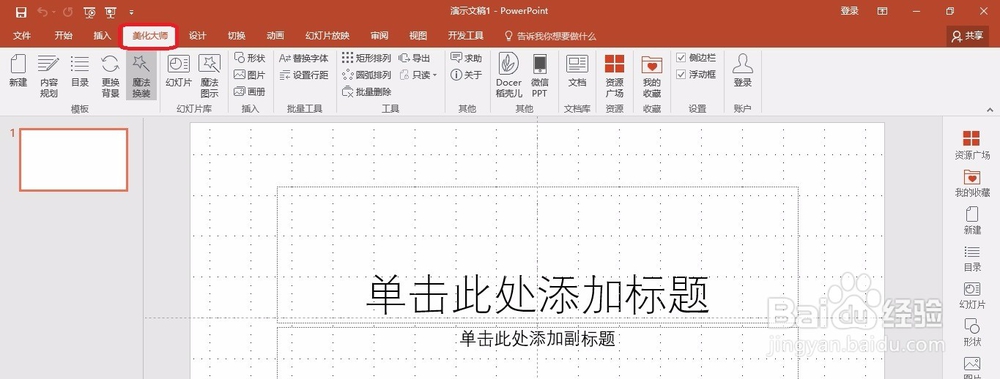Select slide 1 thumbnail in slide panel

coord(73,160)
